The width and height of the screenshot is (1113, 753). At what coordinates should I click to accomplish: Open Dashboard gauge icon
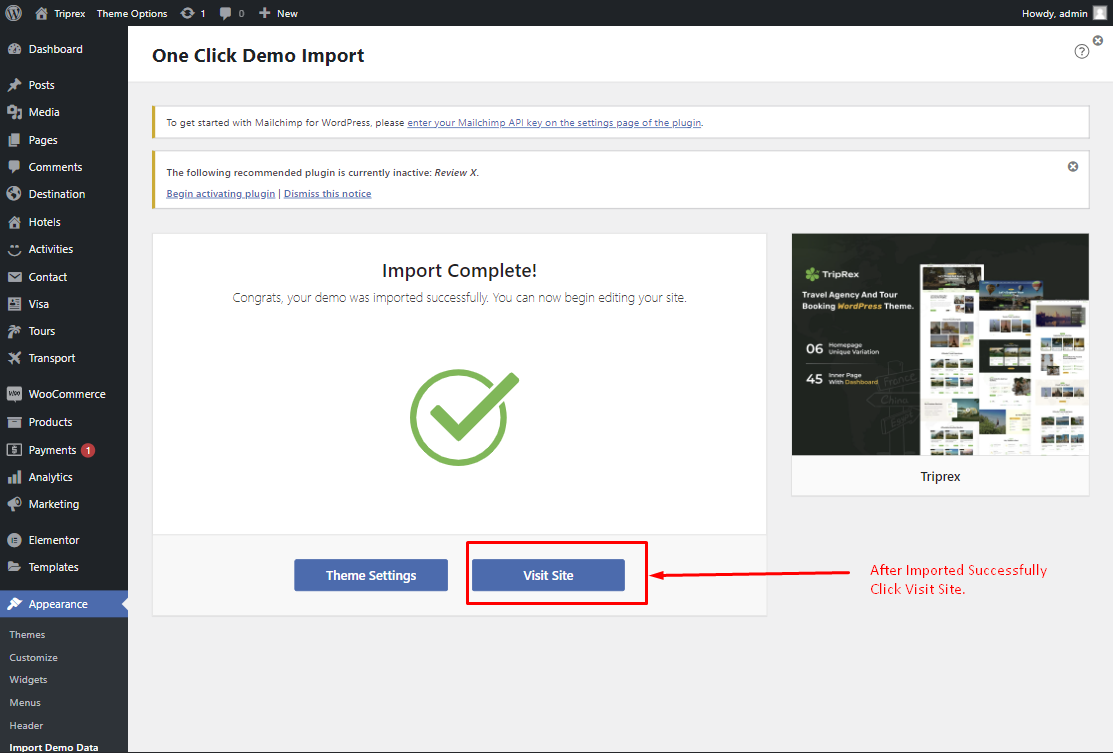point(14,49)
